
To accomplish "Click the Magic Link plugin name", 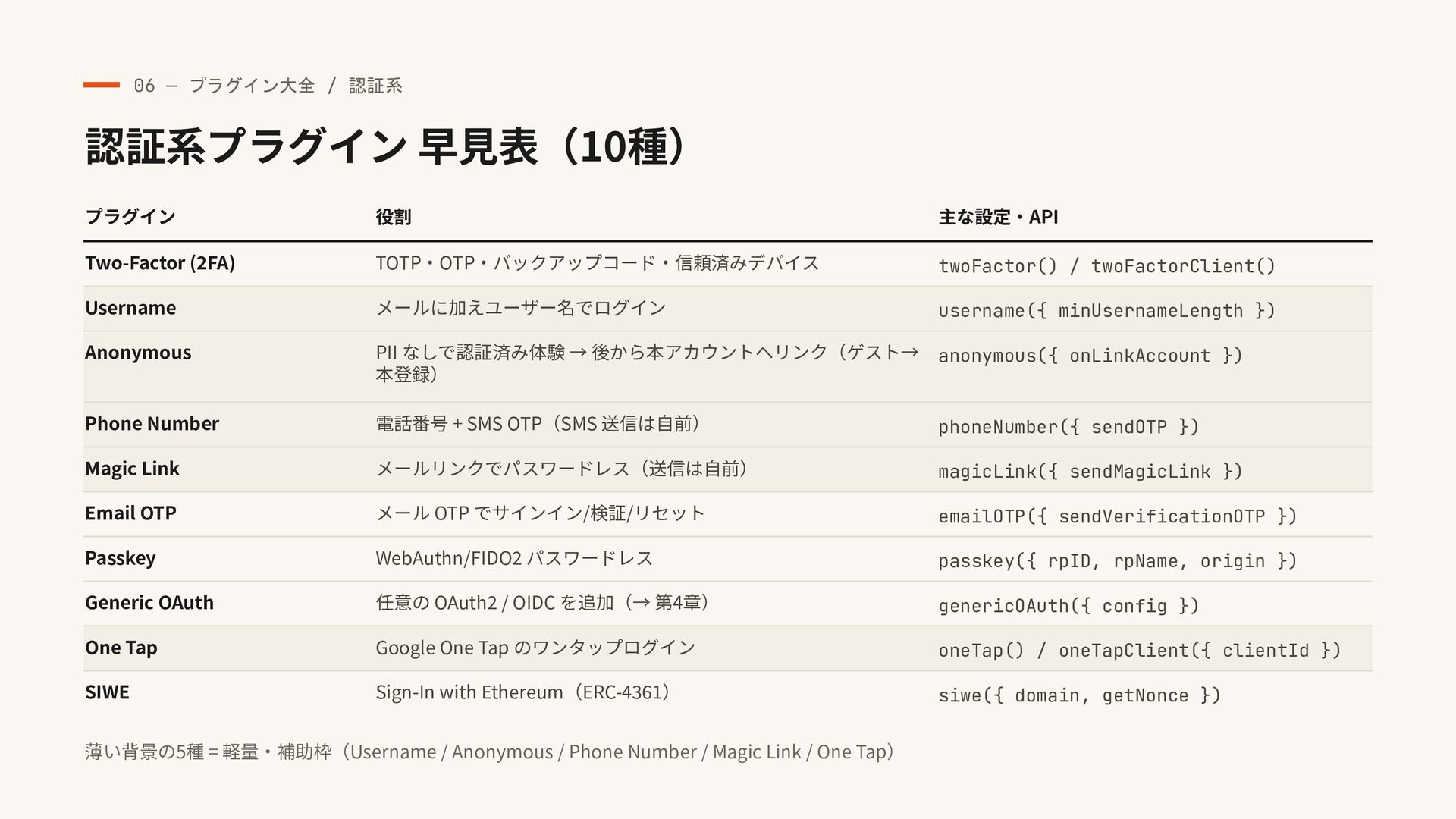I will (132, 469).
